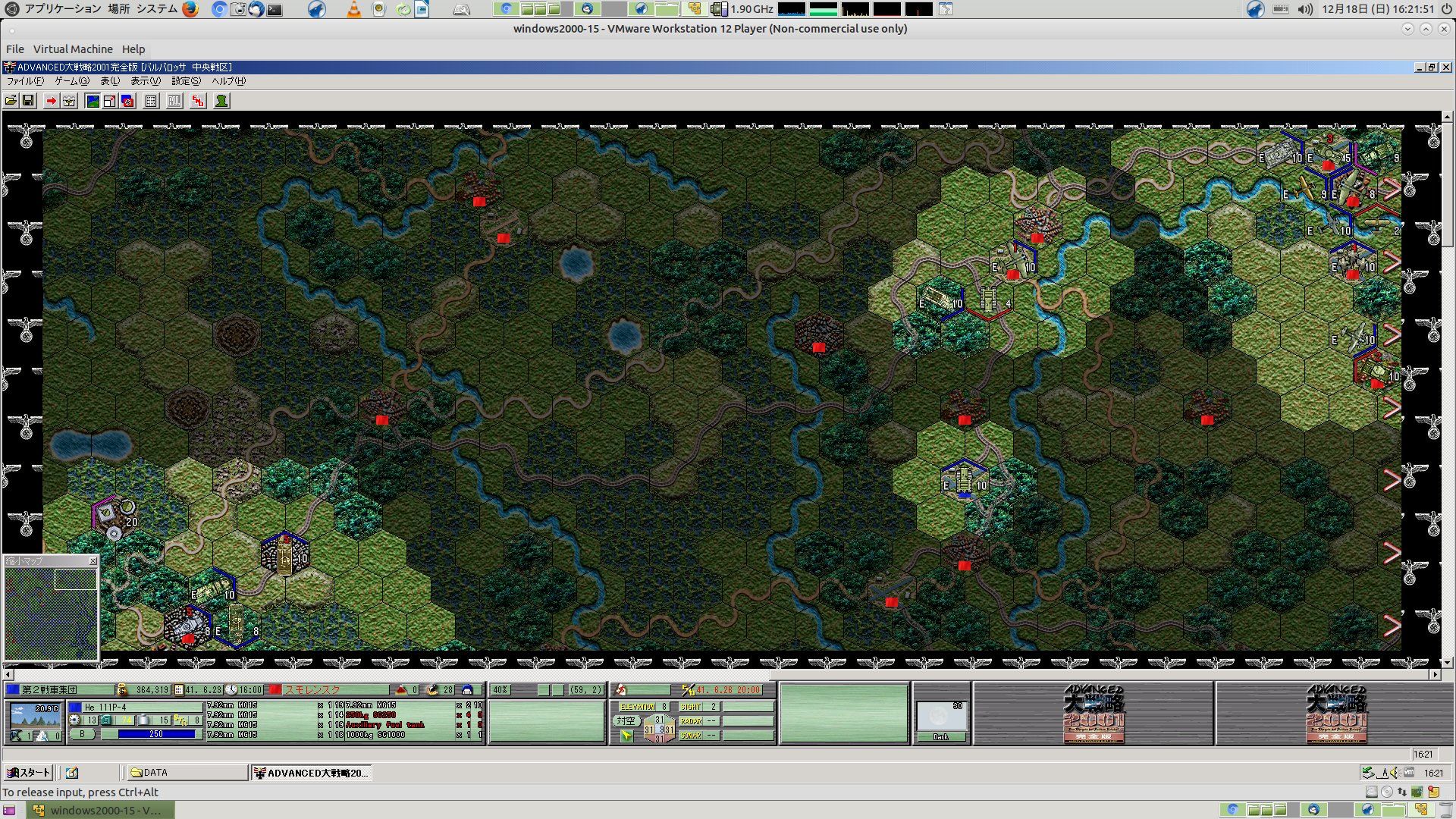Screen dimensions: 1456x819
Task: Select the tank unit marked 4
Action: click(x=990, y=301)
